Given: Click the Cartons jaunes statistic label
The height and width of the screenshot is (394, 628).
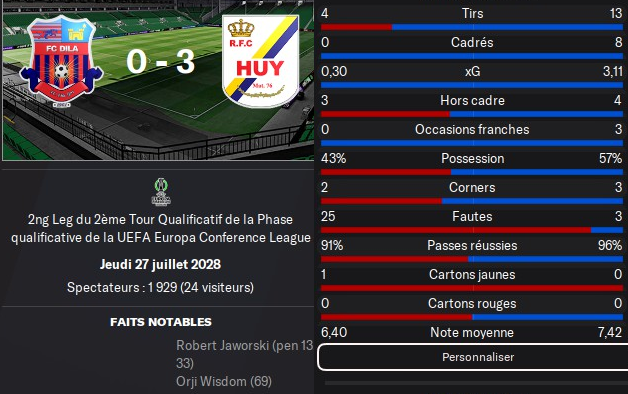Looking at the screenshot, I should click(x=472, y=275).
